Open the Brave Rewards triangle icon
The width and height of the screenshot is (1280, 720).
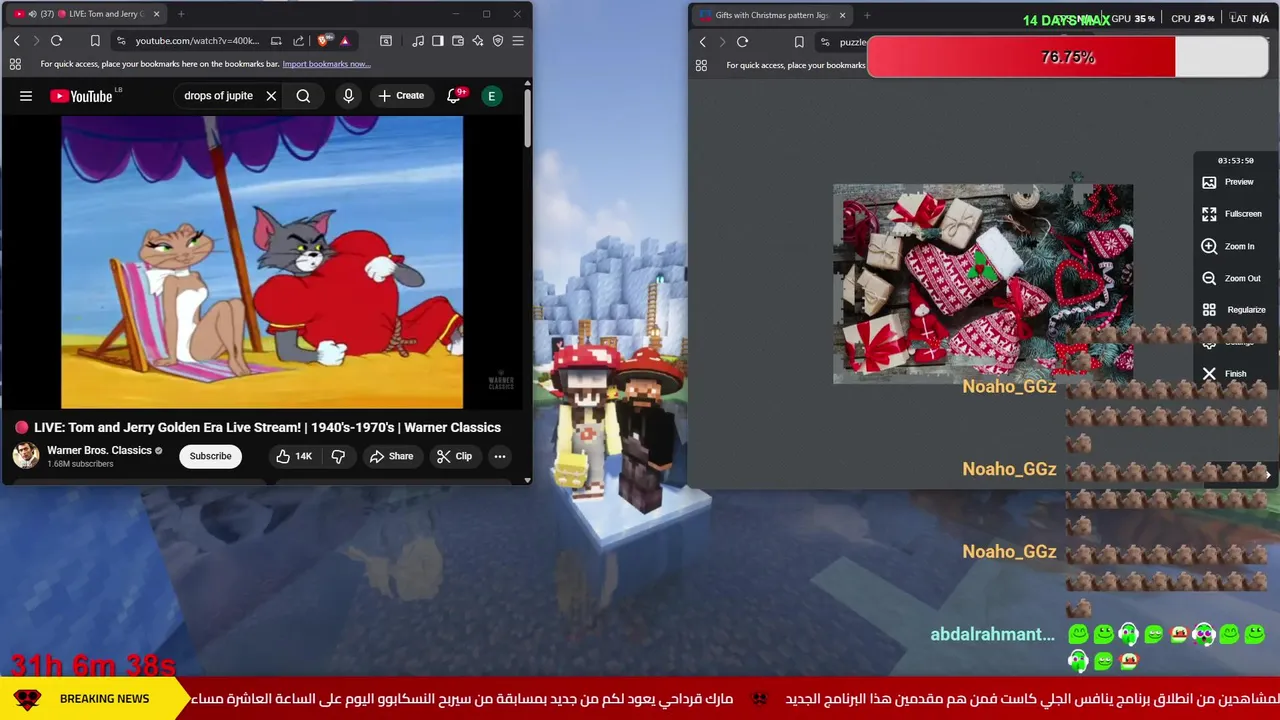(x=344, y=41)
